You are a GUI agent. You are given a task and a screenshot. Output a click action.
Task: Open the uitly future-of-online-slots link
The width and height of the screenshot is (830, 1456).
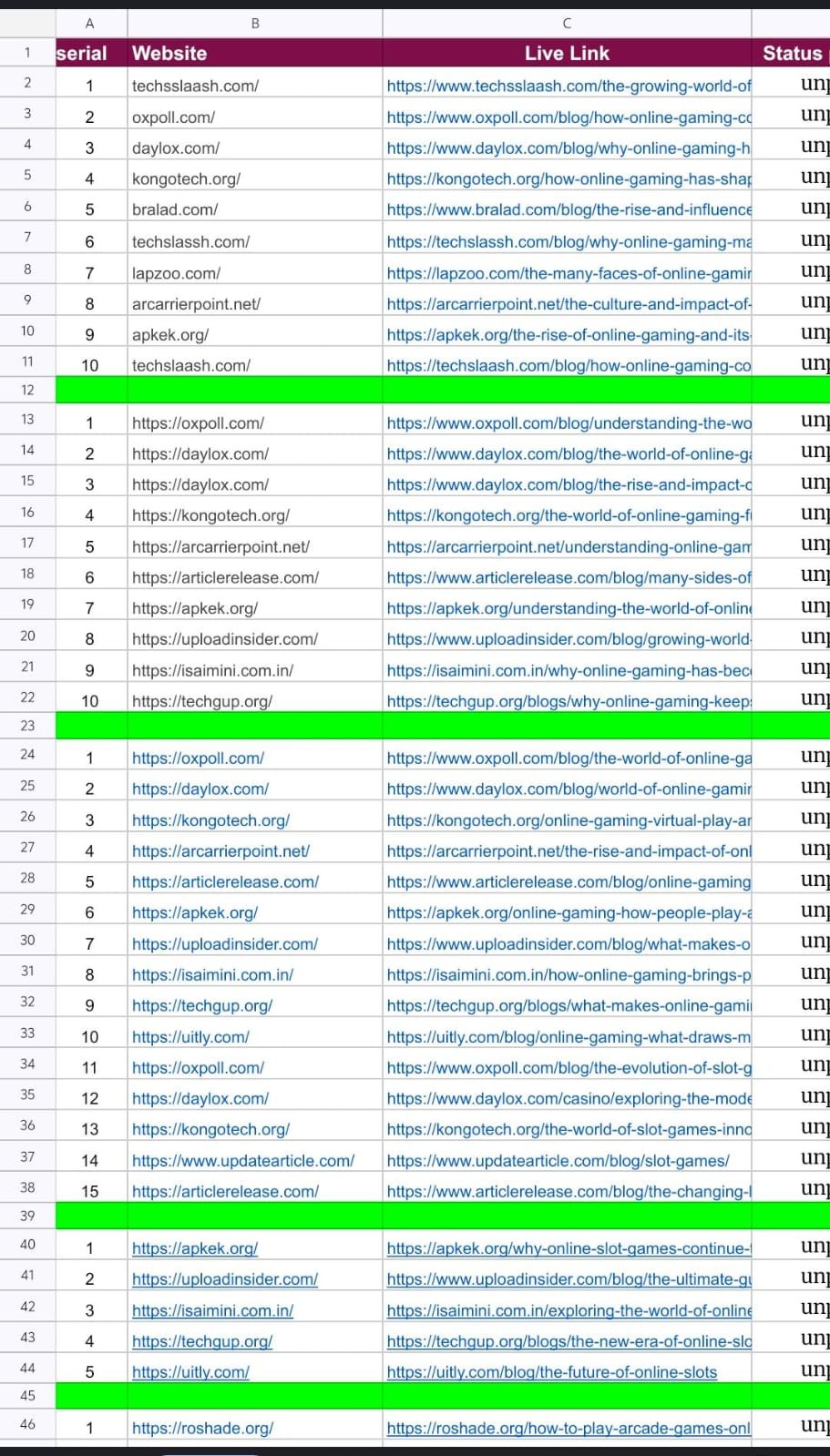[551, 1372]
